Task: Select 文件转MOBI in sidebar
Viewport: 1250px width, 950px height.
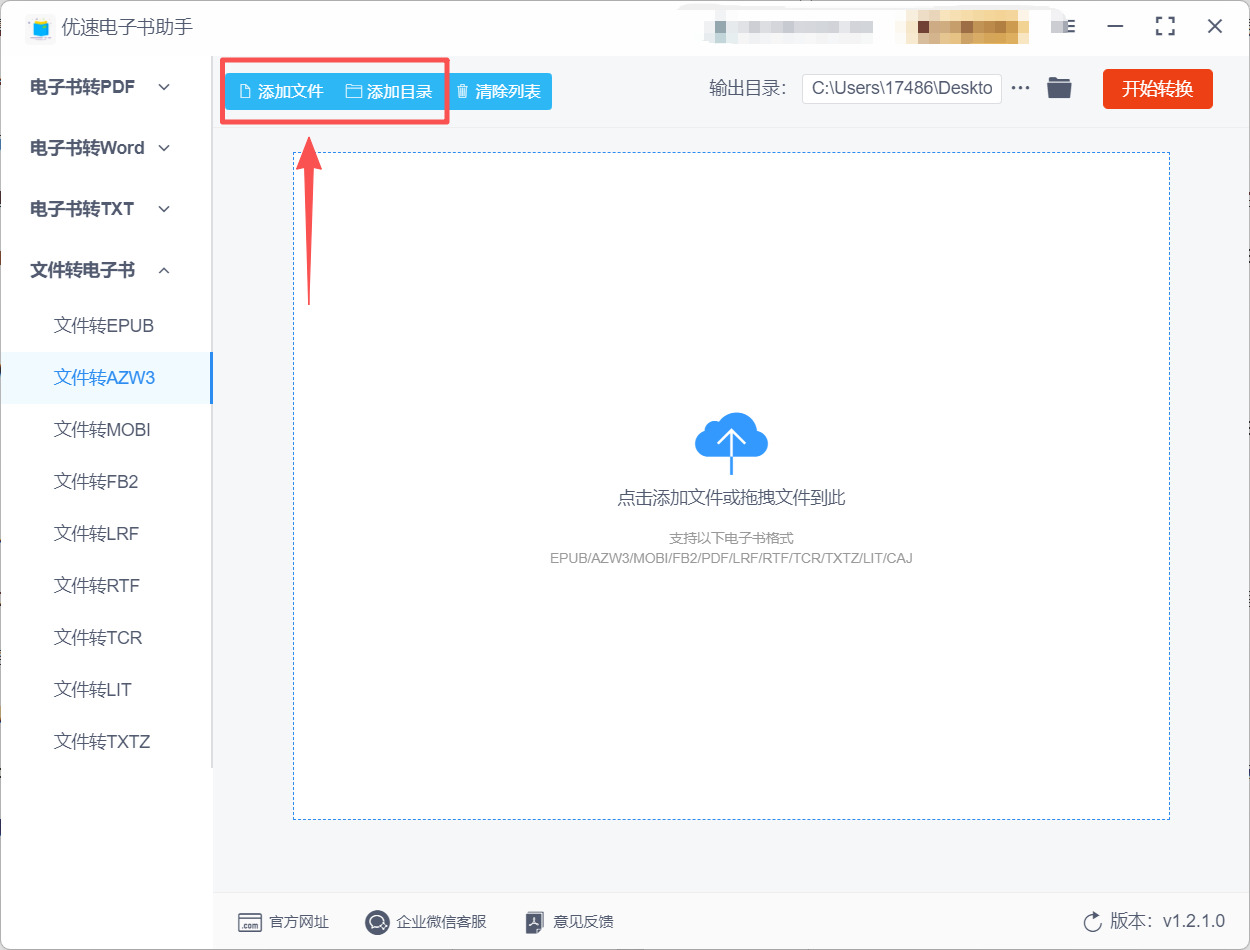Action: pyautogui.click(x=104, y=430)
